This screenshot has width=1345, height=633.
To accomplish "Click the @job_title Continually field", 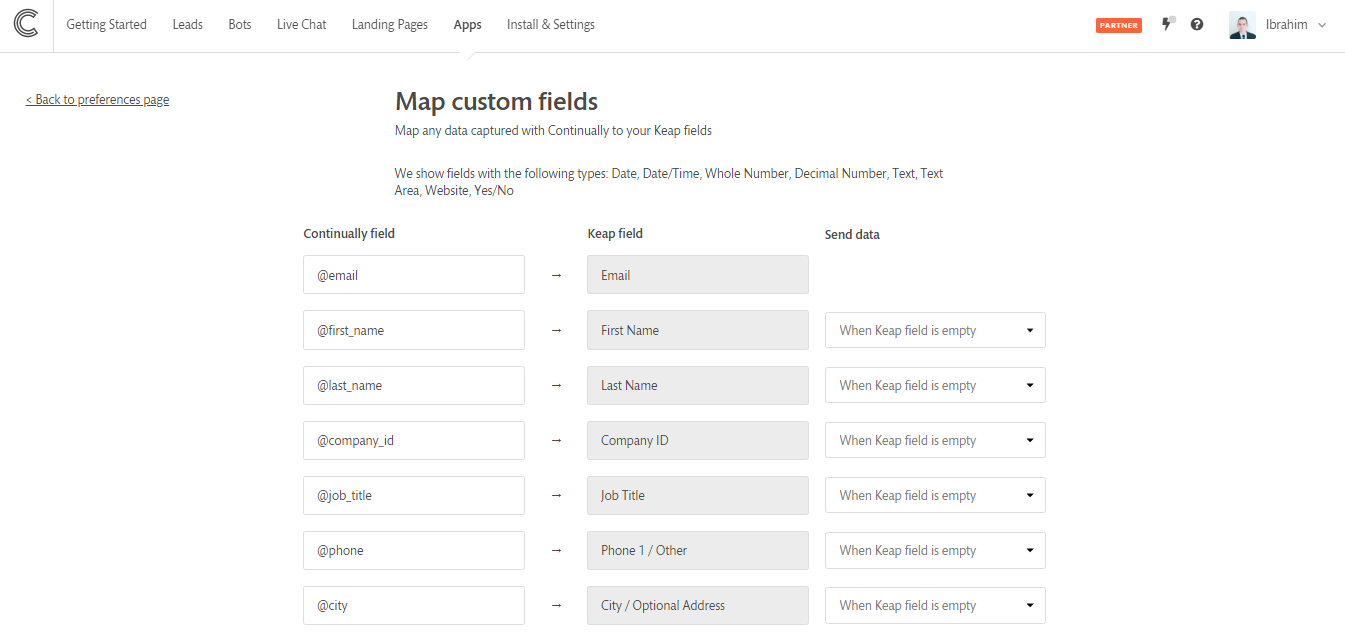I will point(414,495).
